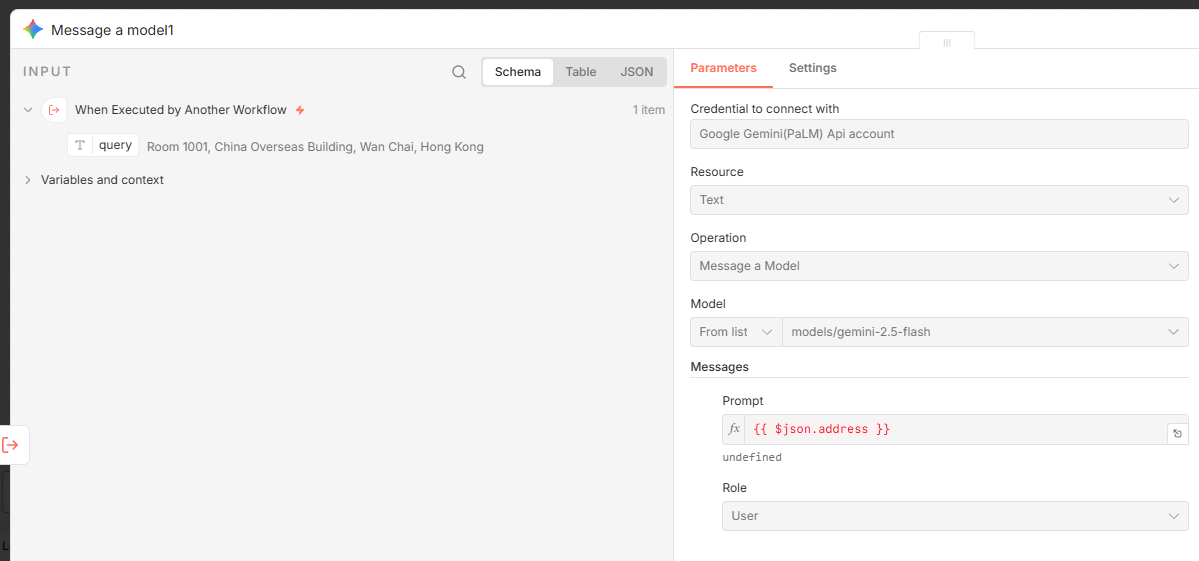Screen dimensions: 1199x561
Task: Click the orange arrow icon on left edge
Action: (x=11, y=445)
